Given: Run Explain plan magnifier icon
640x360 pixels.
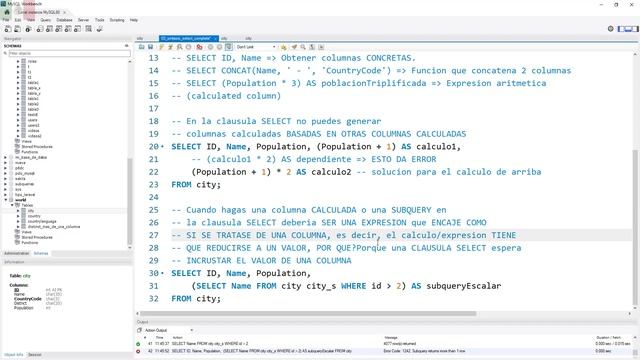Looking at the screenshot, I should [x=179, y=47].
